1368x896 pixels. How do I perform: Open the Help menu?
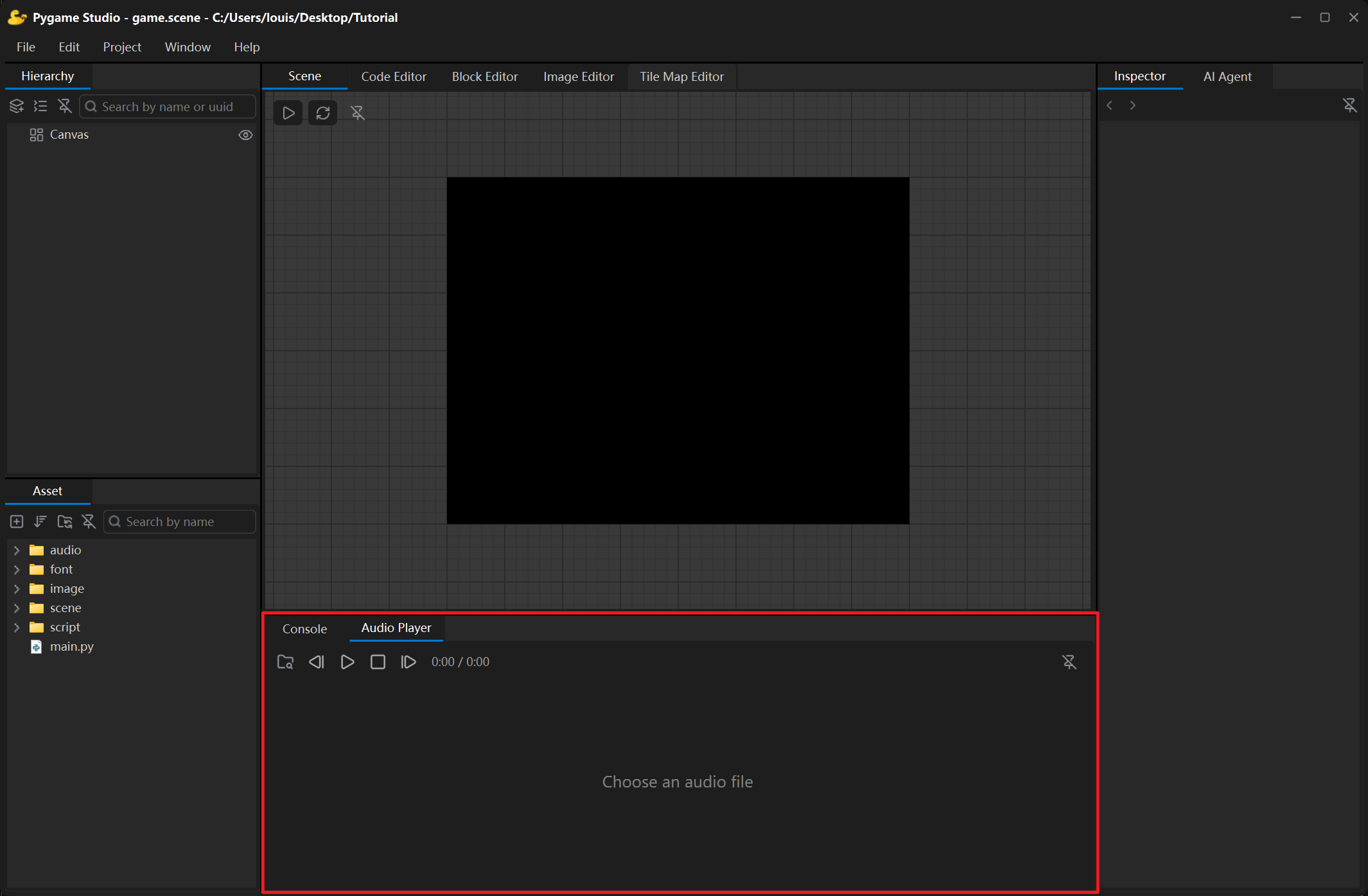tap(247, 47)
